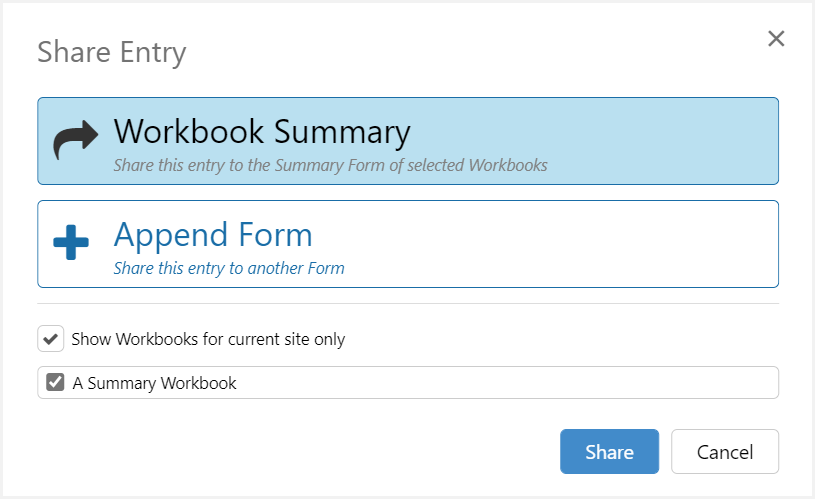The width and height of the screenshot is (815, 499).
Task: Select the Workbook Summary heading
Action: (262, 132)
